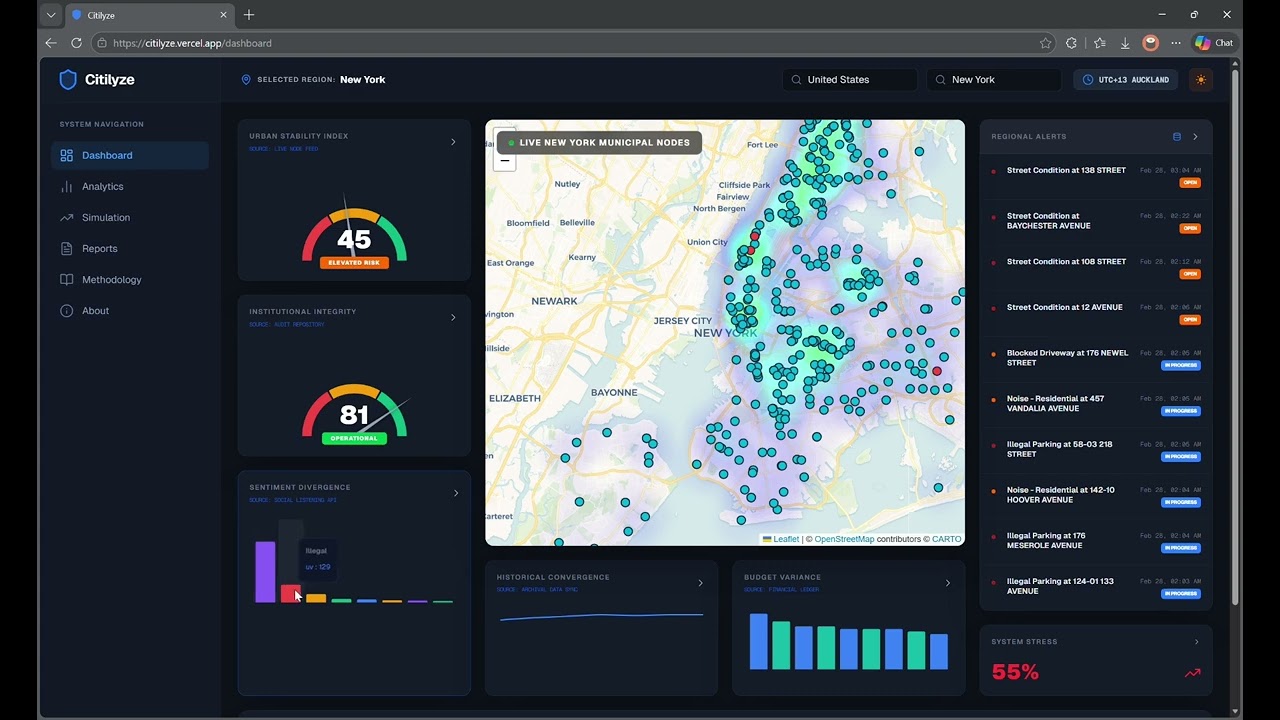This screenshot has width=1280, height=720.
Task: Click the Analytics bar chart icon in sidebar
Action: pyautogui.click(x=67, y=186)
